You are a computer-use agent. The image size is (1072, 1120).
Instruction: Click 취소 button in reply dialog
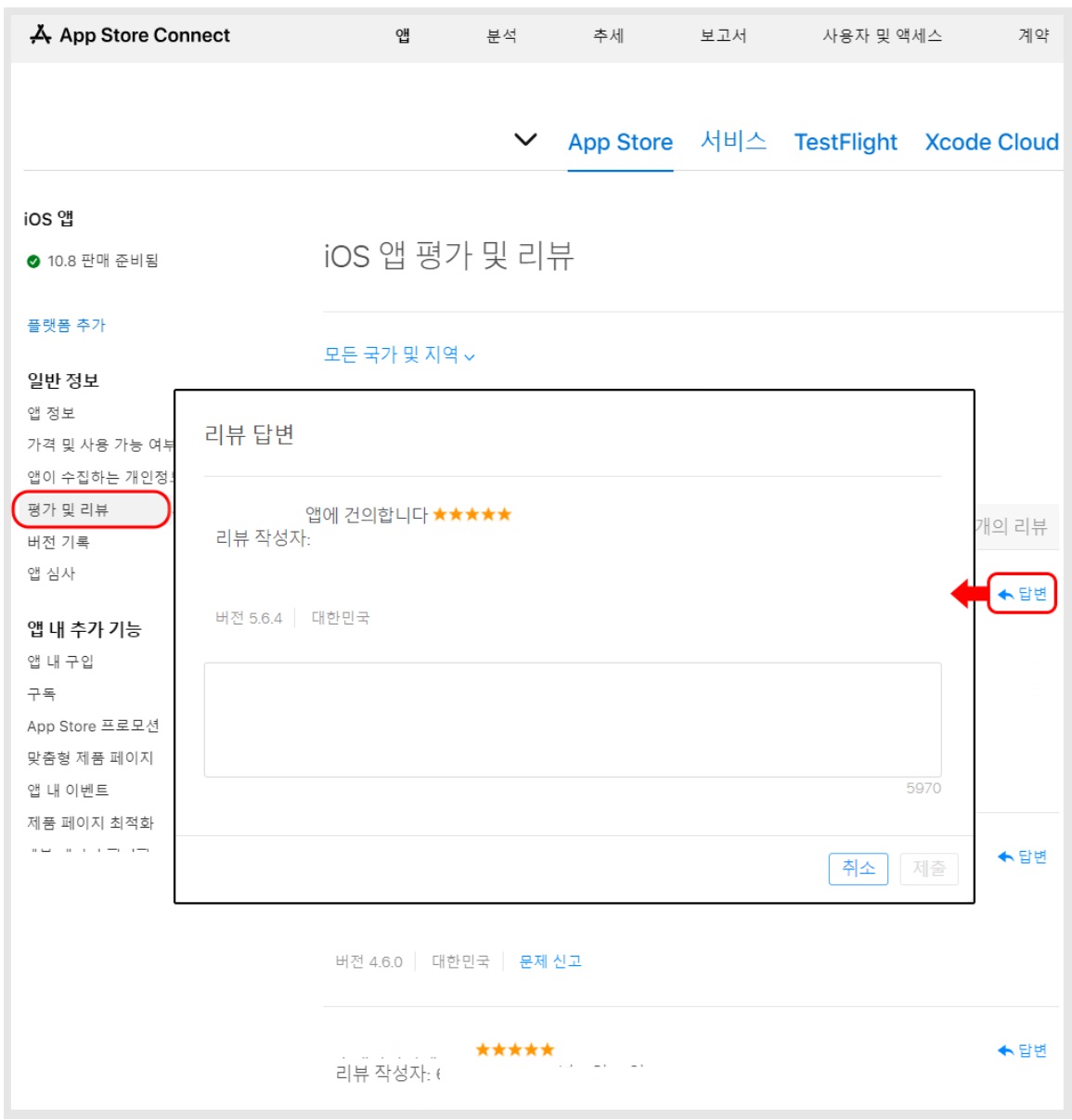859,869
